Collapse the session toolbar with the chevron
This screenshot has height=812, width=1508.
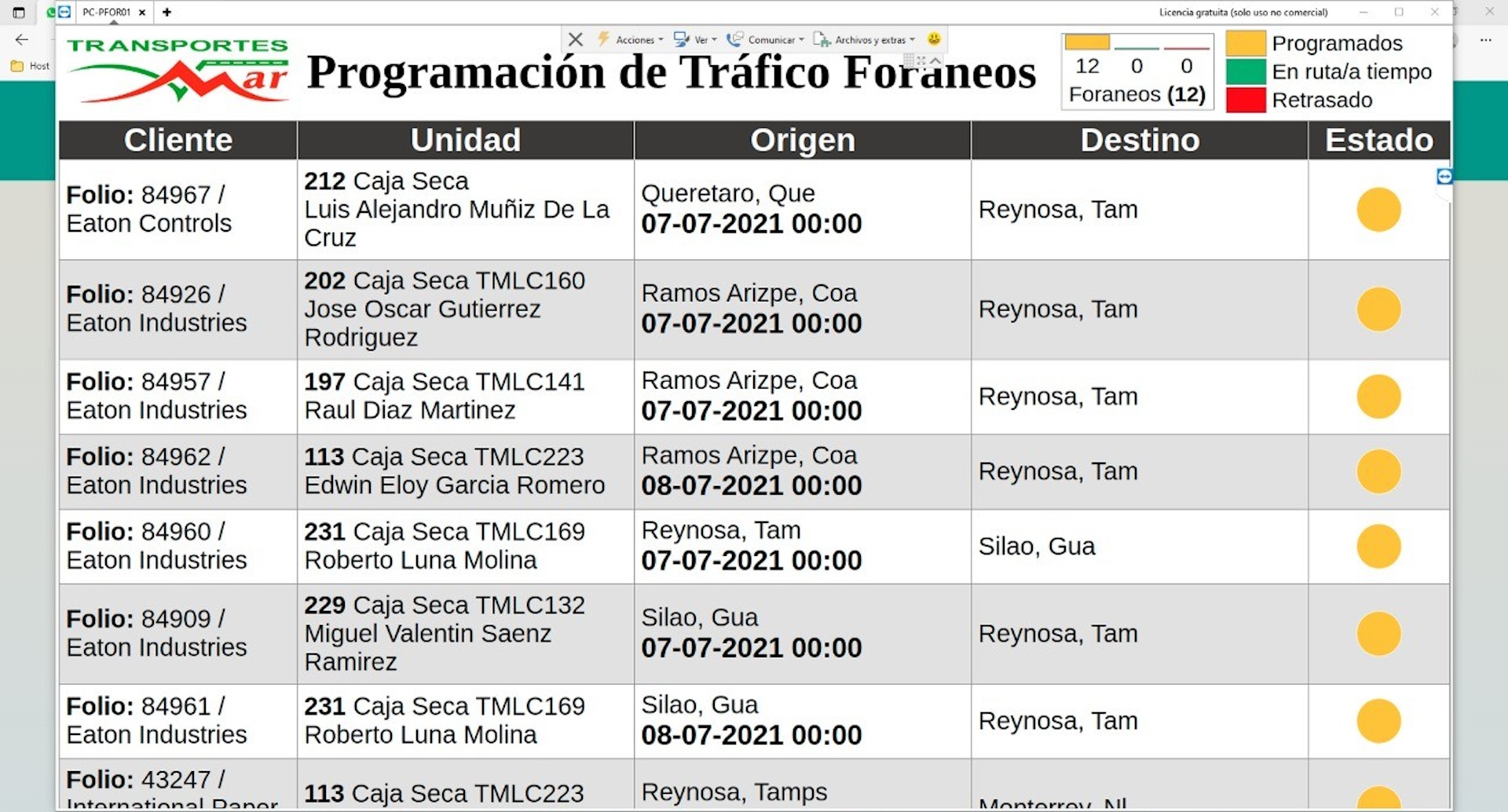tap(935, 60)
